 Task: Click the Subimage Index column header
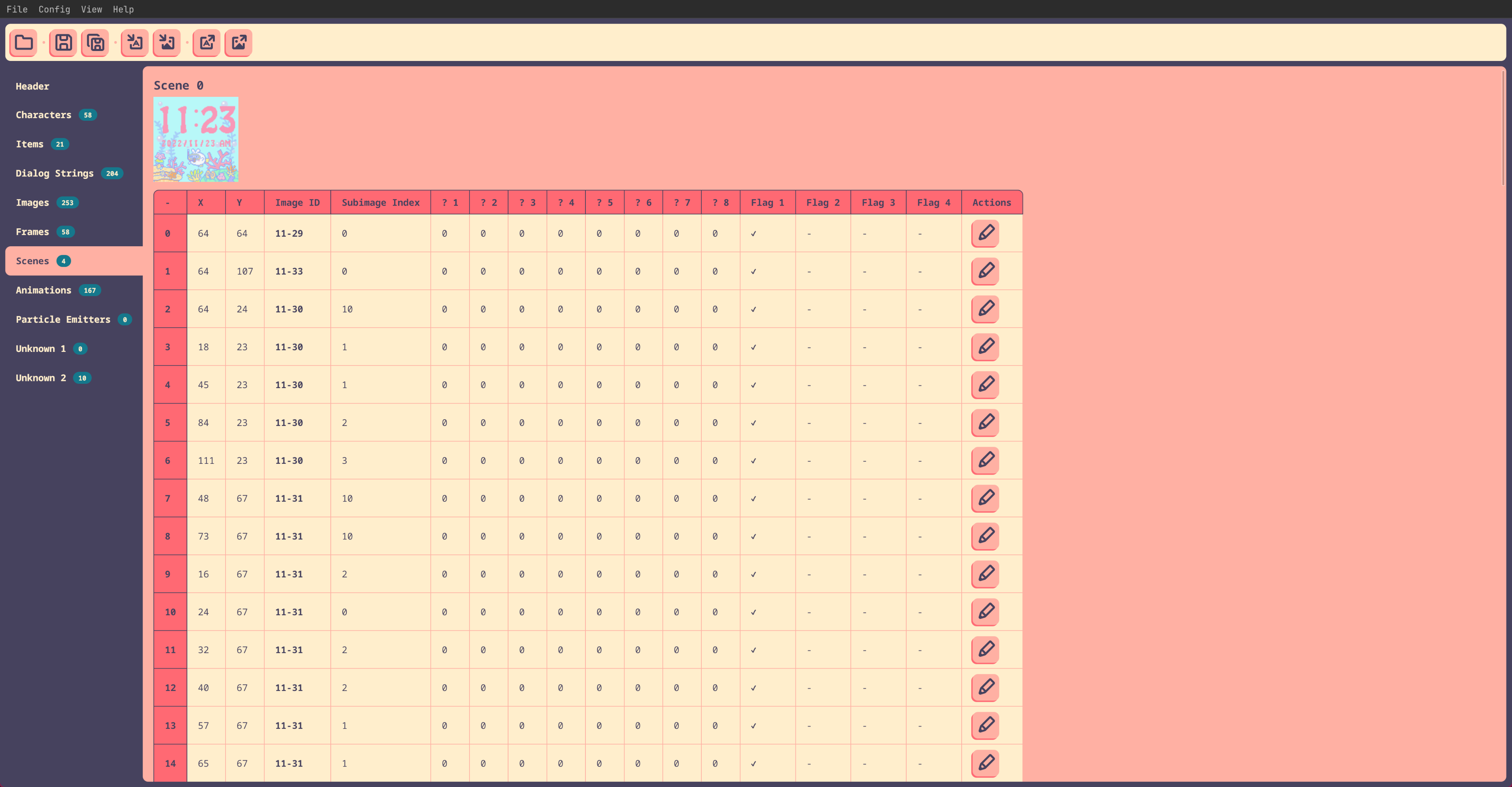(x=380, y=202)
